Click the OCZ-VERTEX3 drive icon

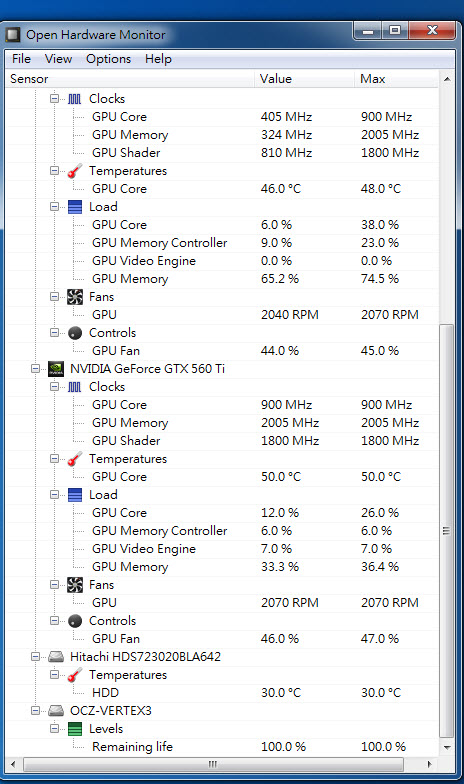click(56, 710)
